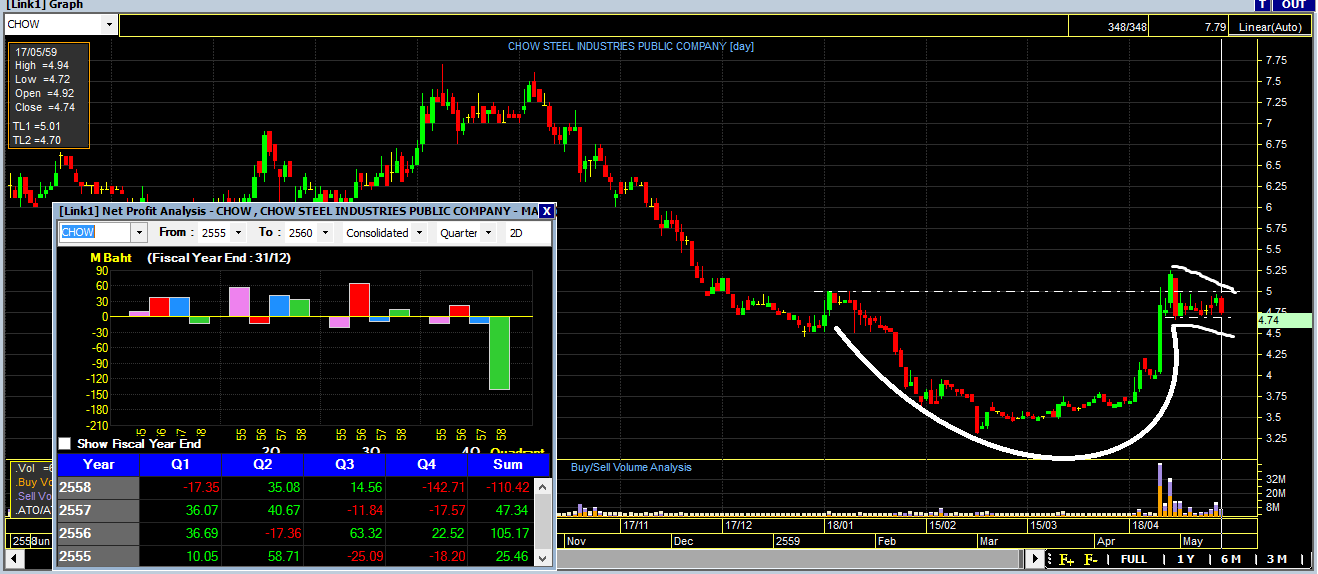Set chart period to 1 Y
The height and width of the screenshot is (574, 1318).
1186,559
